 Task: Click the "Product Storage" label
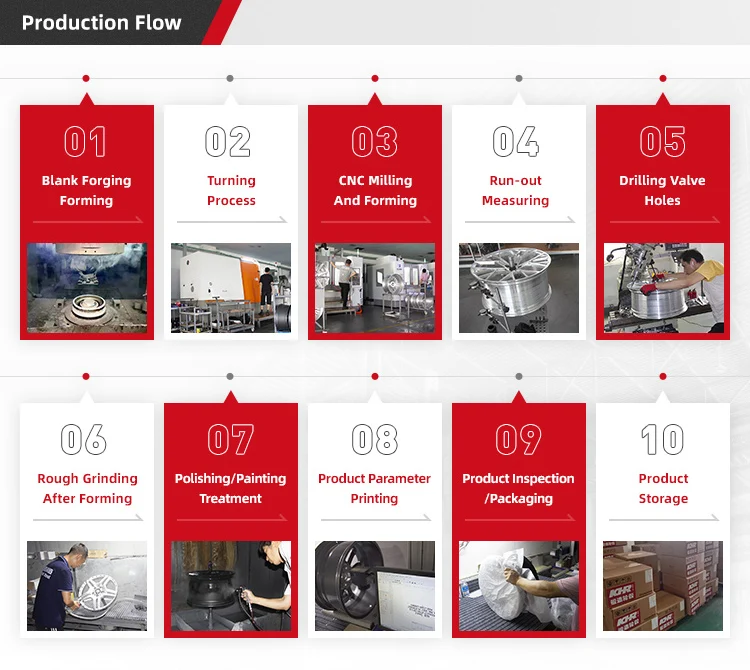[663, 488]
